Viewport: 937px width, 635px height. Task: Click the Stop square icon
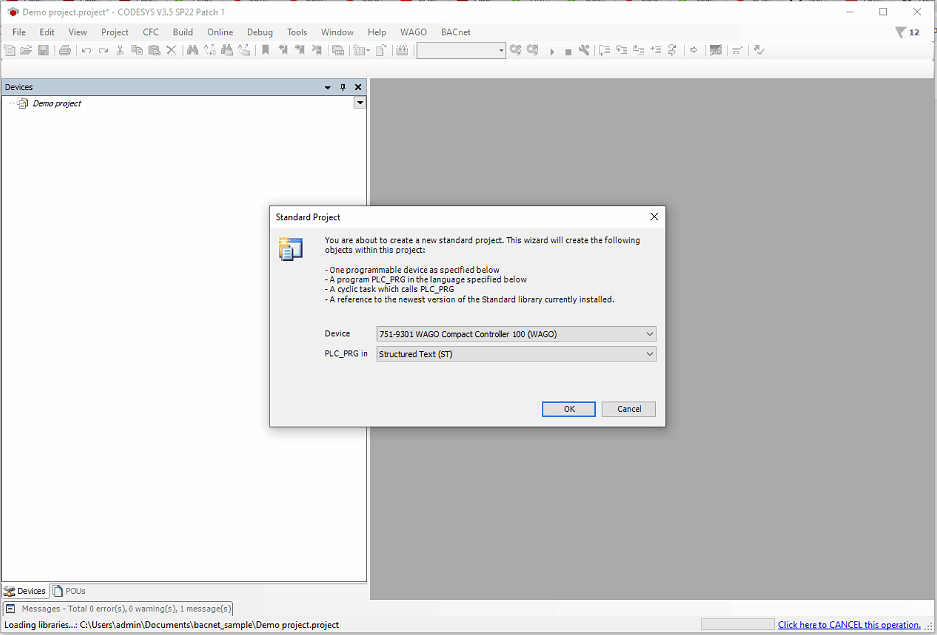pyautogui.click(x=568, y=52)
